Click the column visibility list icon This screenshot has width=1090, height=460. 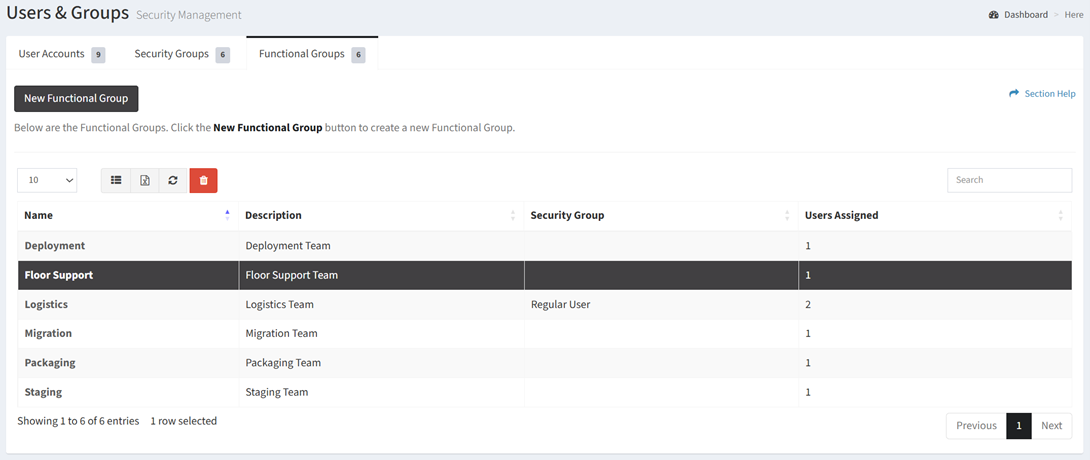coord(116,180)
